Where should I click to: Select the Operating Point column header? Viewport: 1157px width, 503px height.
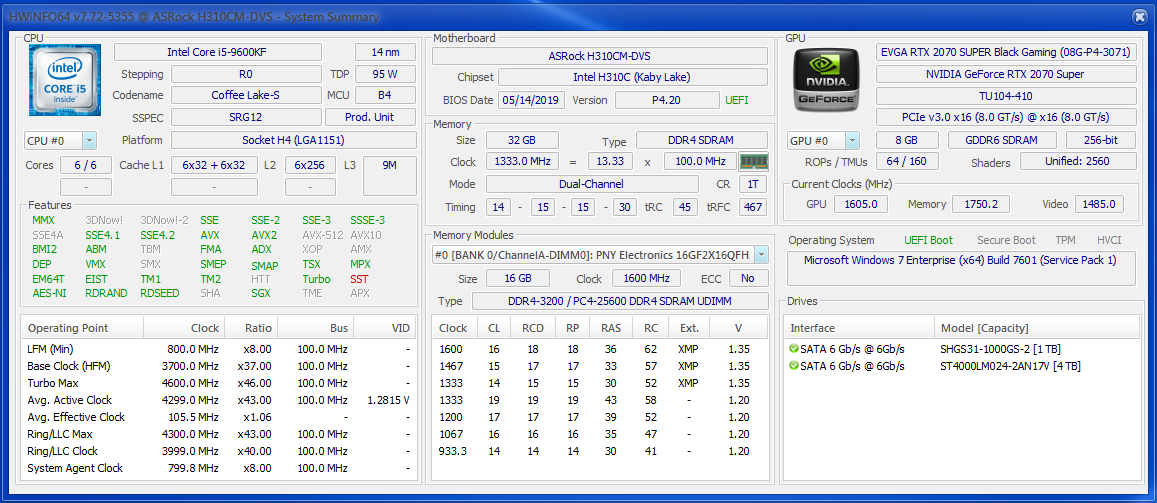click(83, 328)
